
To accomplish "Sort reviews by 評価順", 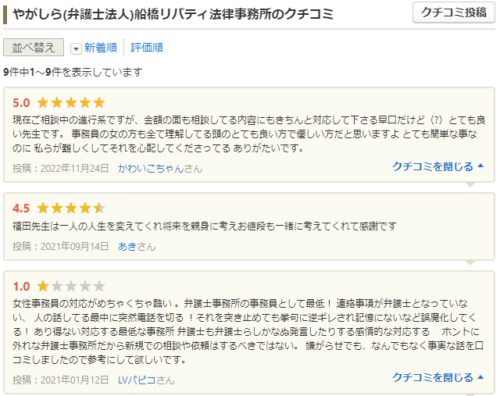I will click(147, 48).
